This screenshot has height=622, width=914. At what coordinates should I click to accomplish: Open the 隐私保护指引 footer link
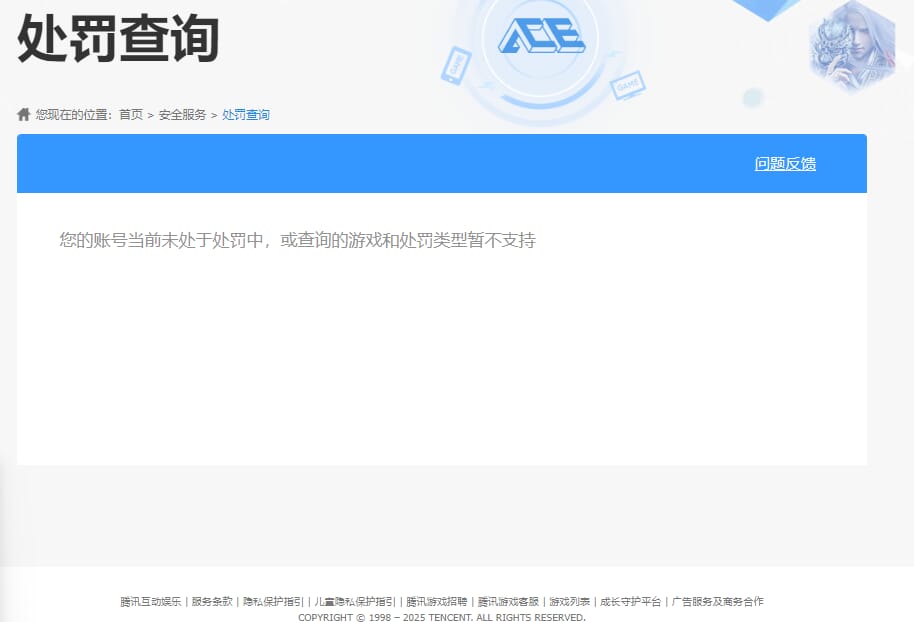pyautogui.click(x=271, y=601)
